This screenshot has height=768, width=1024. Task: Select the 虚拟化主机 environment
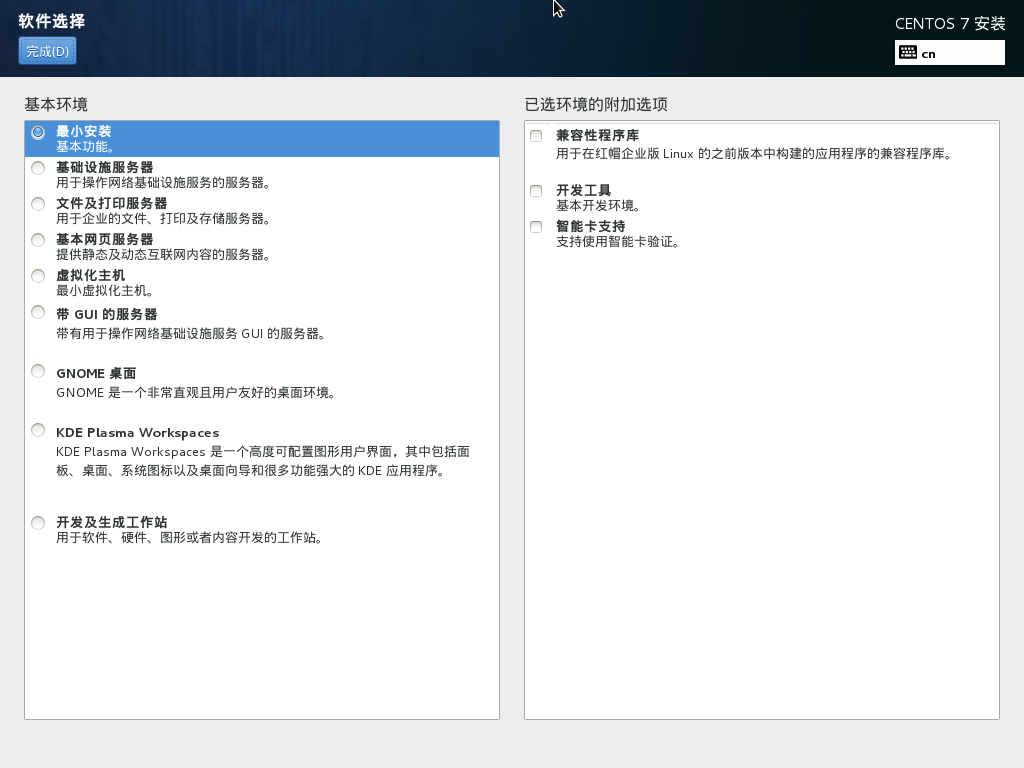(37, 275)
